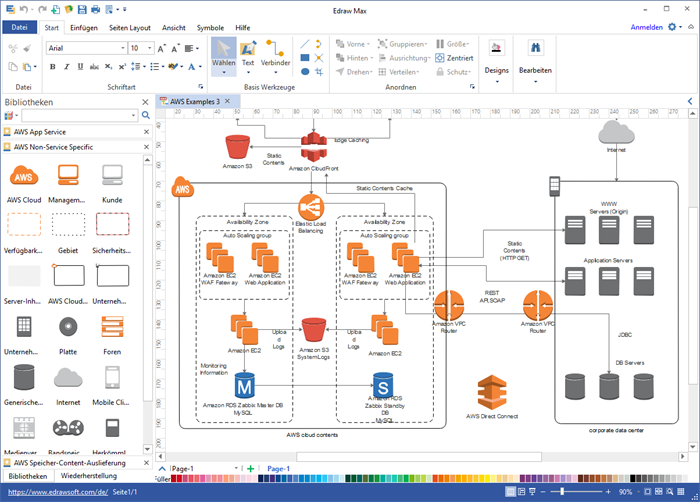
Task: Click the Text tool icon
Action: tap(248, 49)
